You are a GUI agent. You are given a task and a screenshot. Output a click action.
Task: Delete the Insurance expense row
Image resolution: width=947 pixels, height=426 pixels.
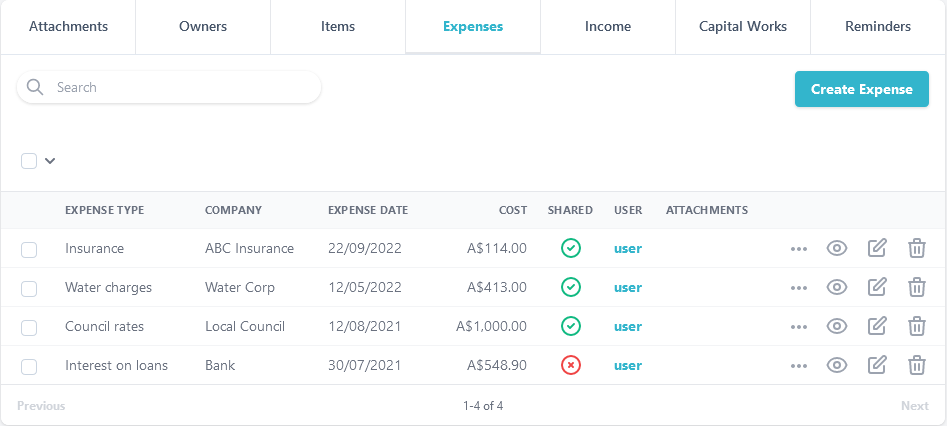pos(916,249)
